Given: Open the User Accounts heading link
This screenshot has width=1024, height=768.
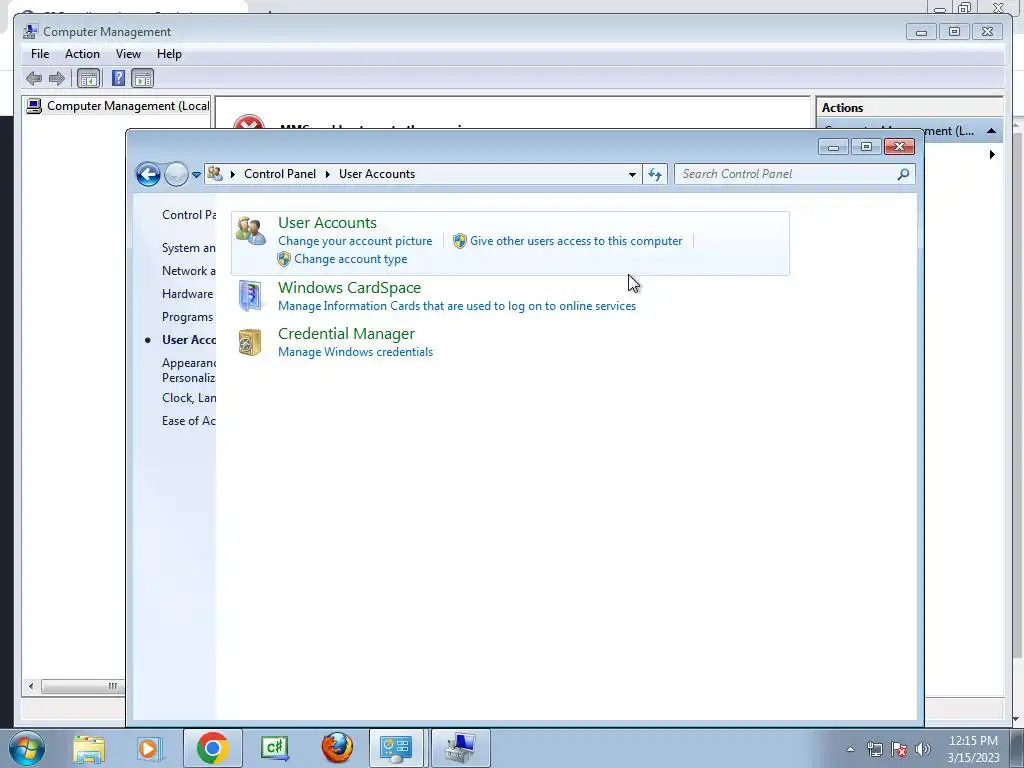Looking at the screenshot, I should coord(327,223).
